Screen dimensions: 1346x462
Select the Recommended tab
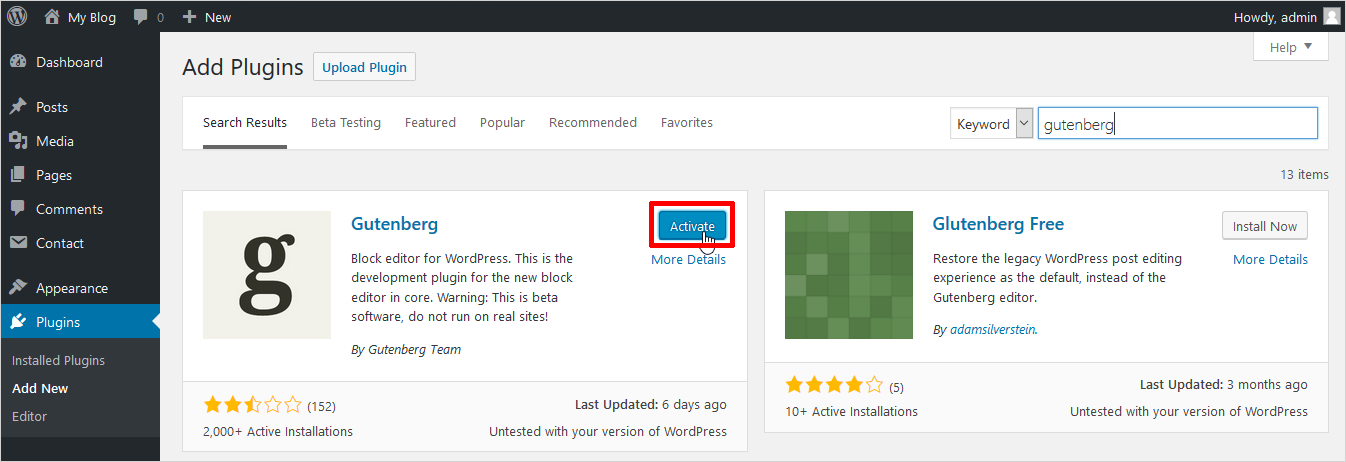592,123
